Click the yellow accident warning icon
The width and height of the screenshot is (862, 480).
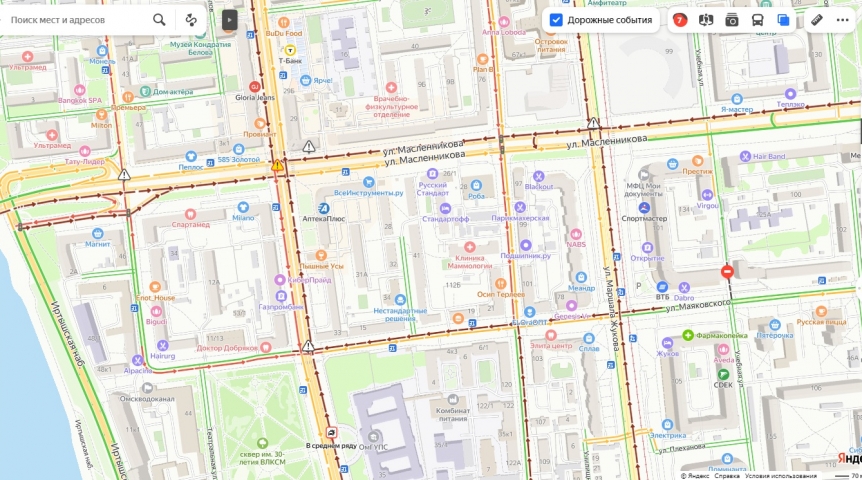277,165
